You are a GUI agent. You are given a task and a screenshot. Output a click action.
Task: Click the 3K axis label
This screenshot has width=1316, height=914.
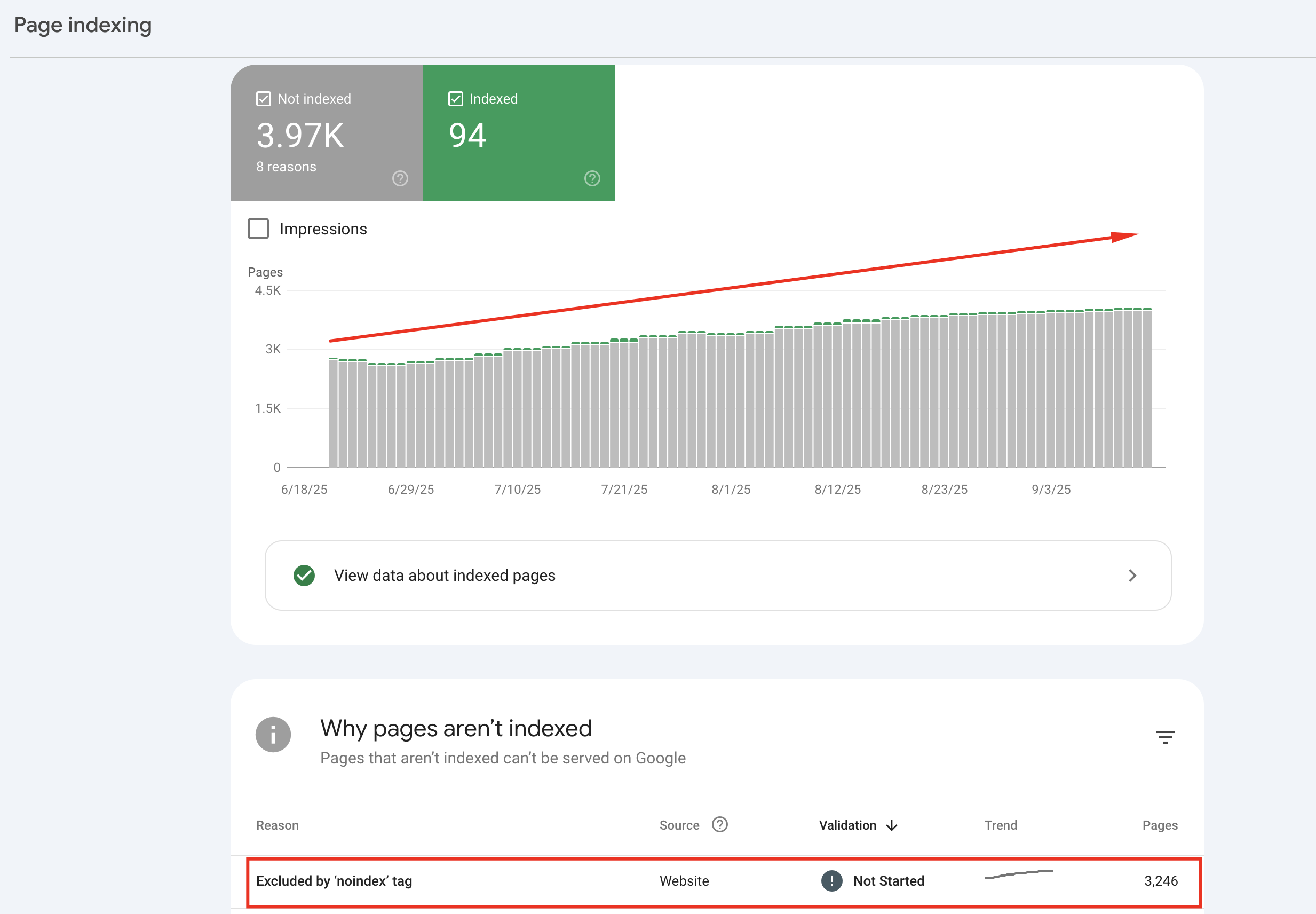(x=273, y=349)
